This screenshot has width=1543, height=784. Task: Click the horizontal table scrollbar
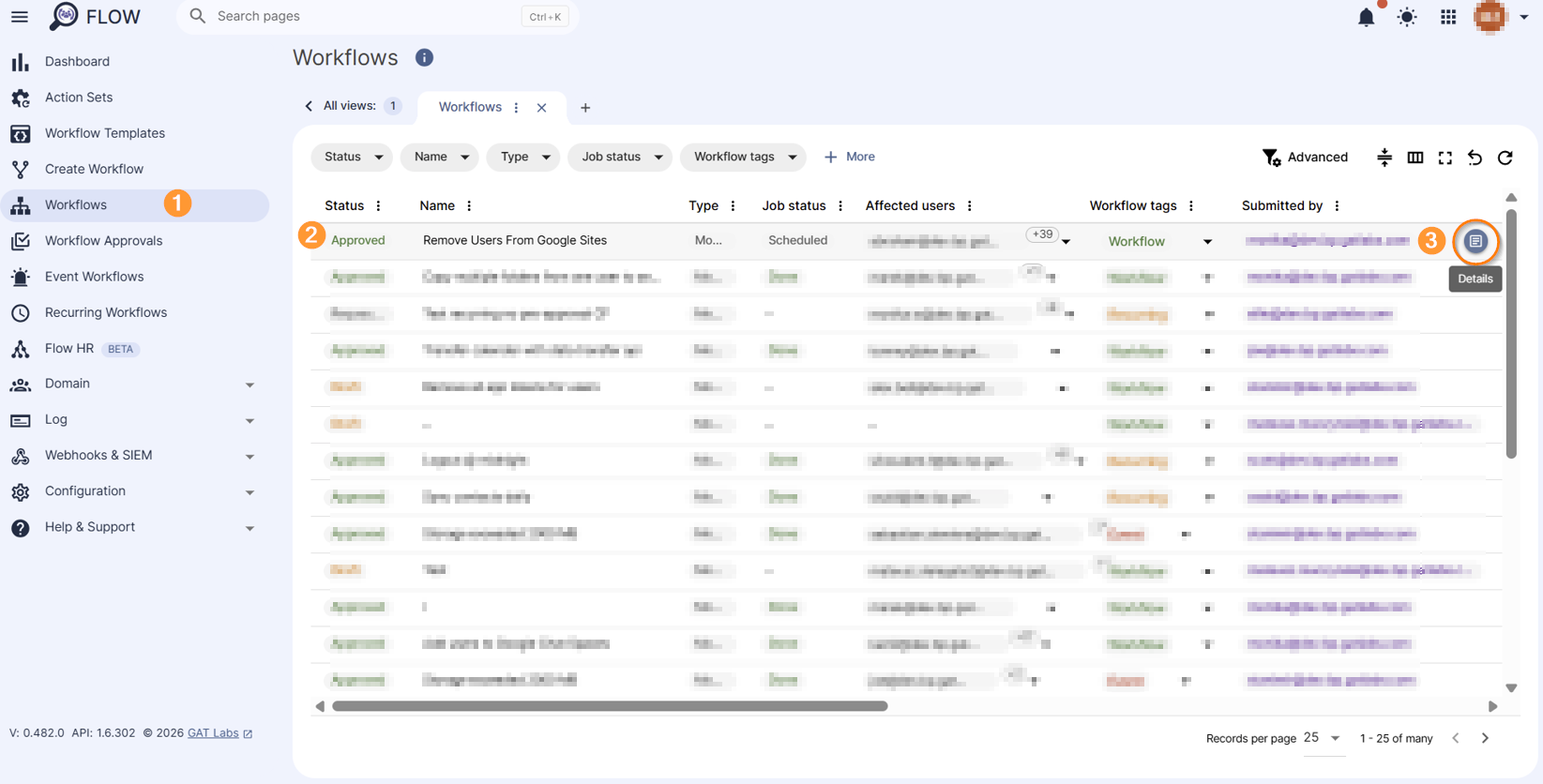click(610, 706)
